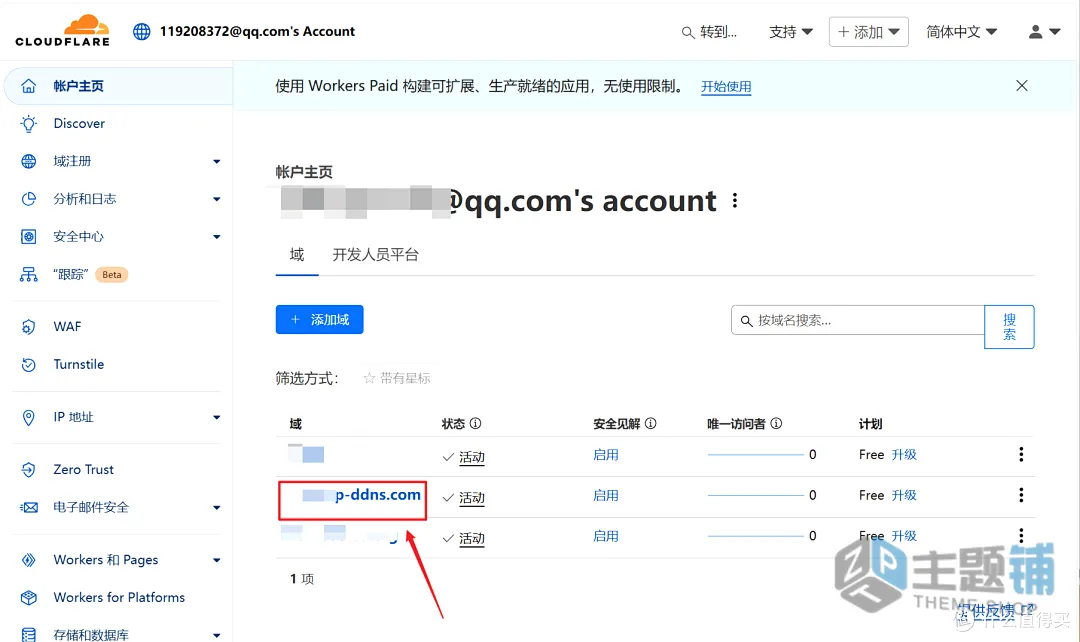Click the 跟踪 network icon
This screenshot has width=1080, height=642.
point(28,275)
